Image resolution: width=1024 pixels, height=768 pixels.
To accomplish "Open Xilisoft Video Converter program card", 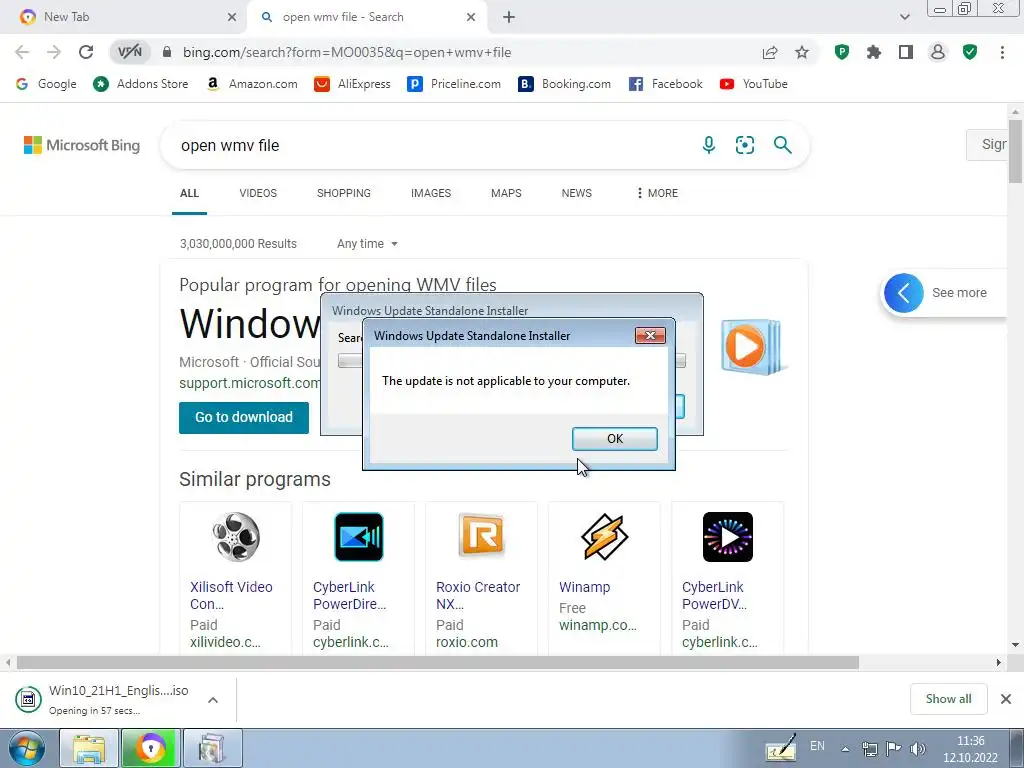I will [235, 579].
